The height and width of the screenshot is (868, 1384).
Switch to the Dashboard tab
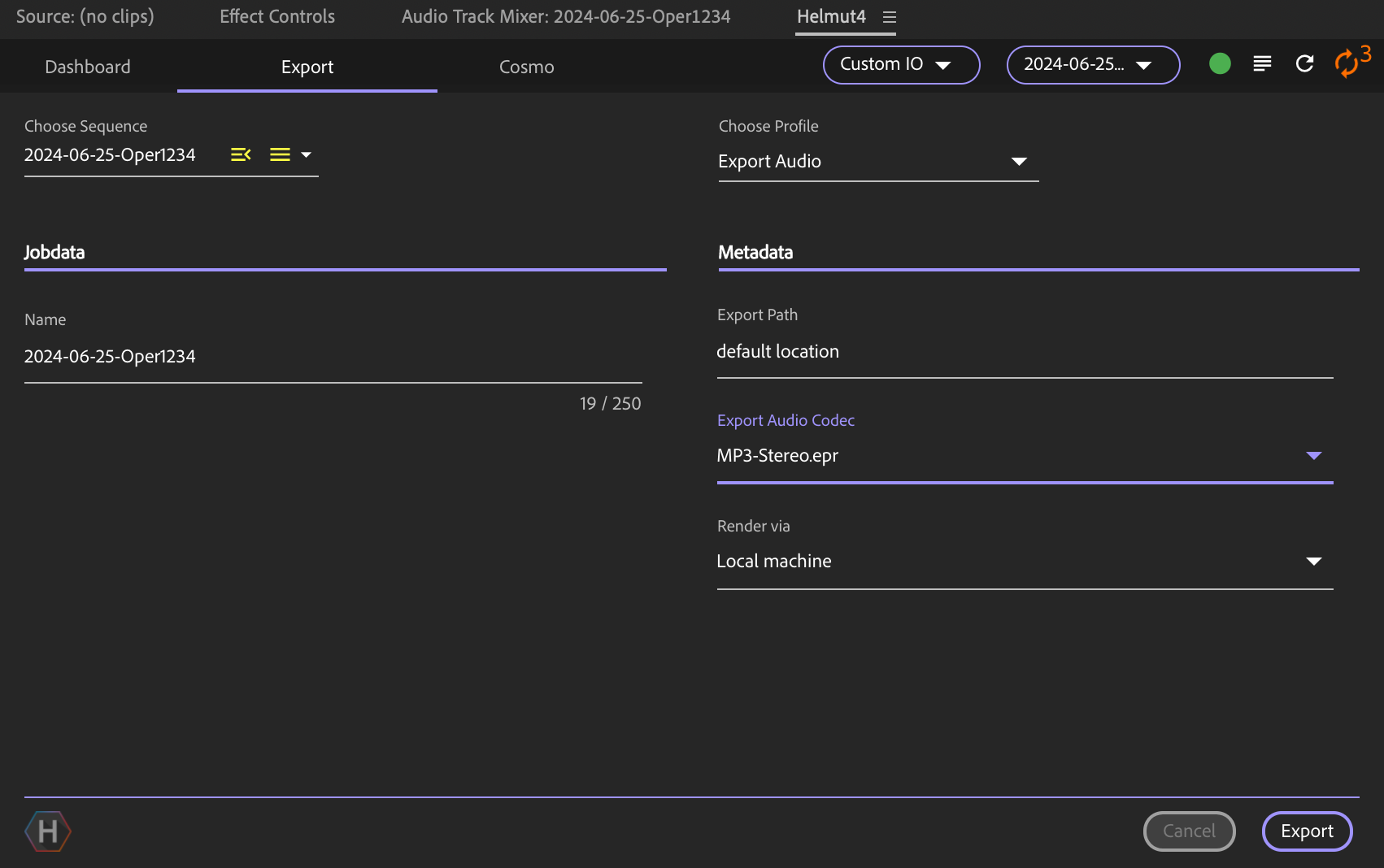[88, 67]
